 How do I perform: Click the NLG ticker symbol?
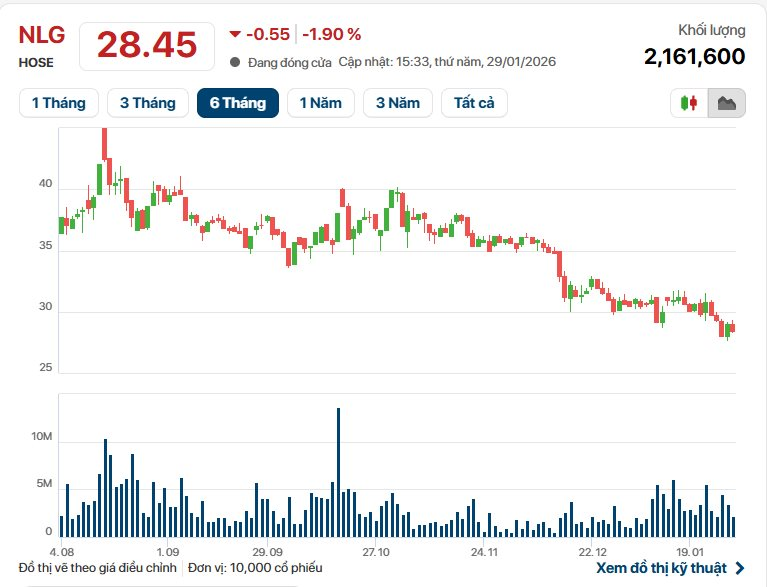(x=42, y=35)
